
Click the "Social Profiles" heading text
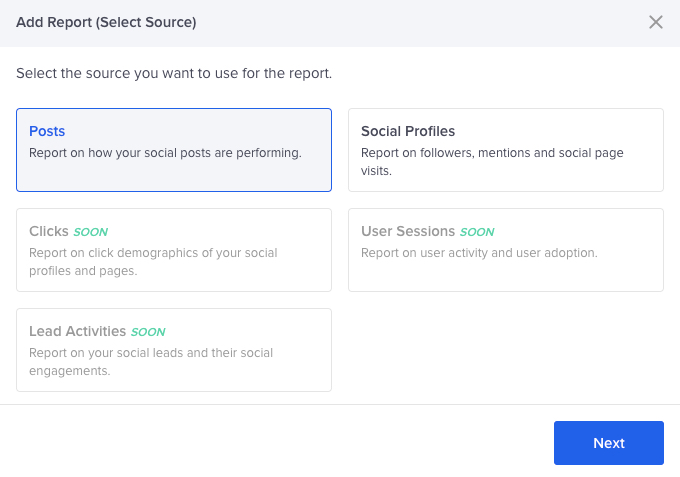tap(408, 131)
